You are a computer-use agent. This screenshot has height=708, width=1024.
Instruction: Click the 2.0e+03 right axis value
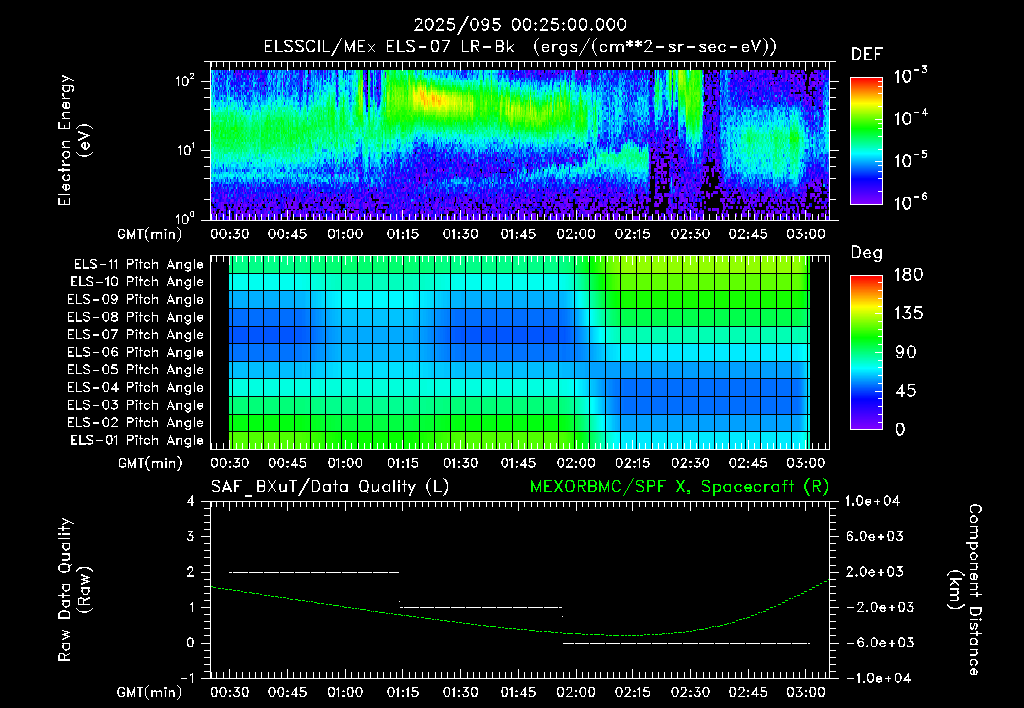tap(875, 572)
